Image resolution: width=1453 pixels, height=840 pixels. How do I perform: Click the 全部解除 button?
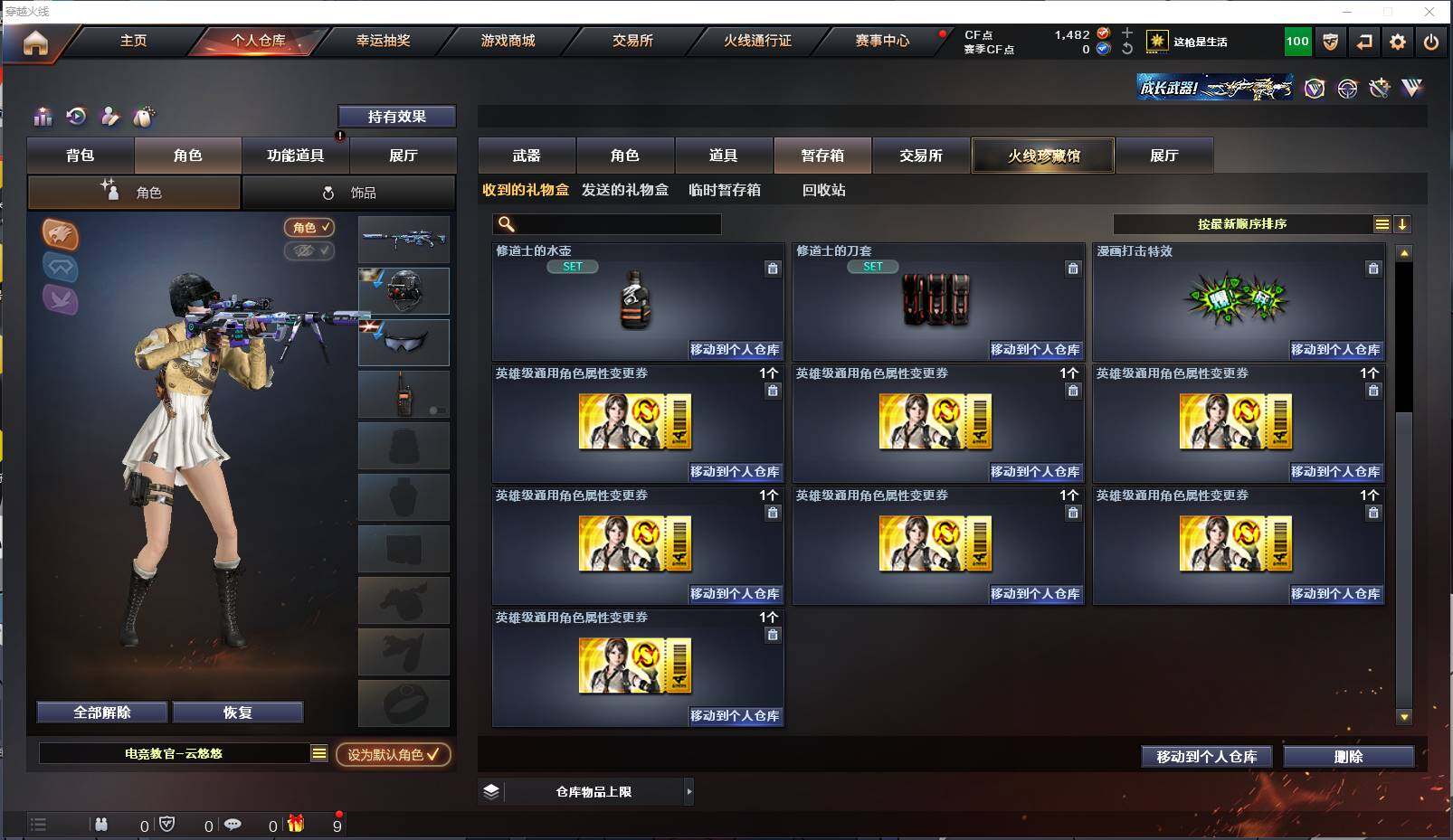click(x=102, y=713)
